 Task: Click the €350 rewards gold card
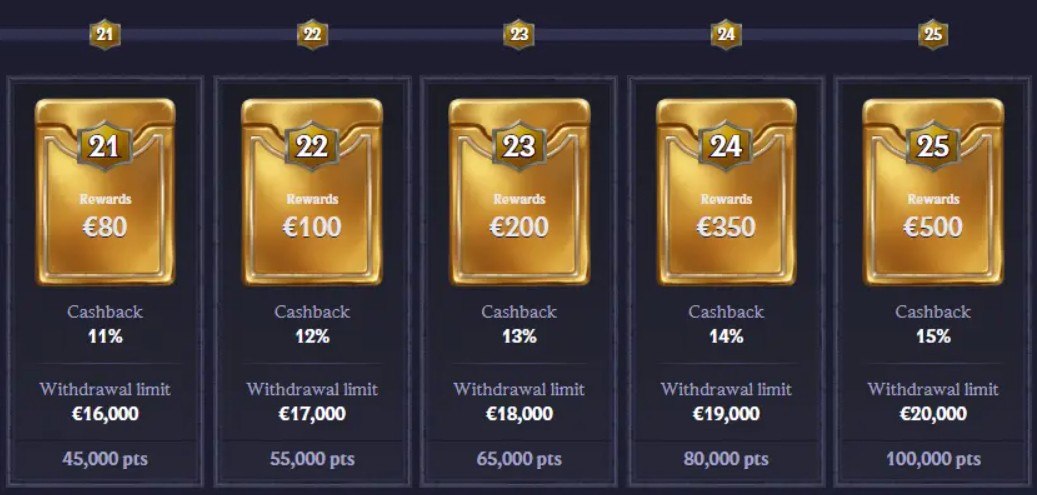(726, 192)
